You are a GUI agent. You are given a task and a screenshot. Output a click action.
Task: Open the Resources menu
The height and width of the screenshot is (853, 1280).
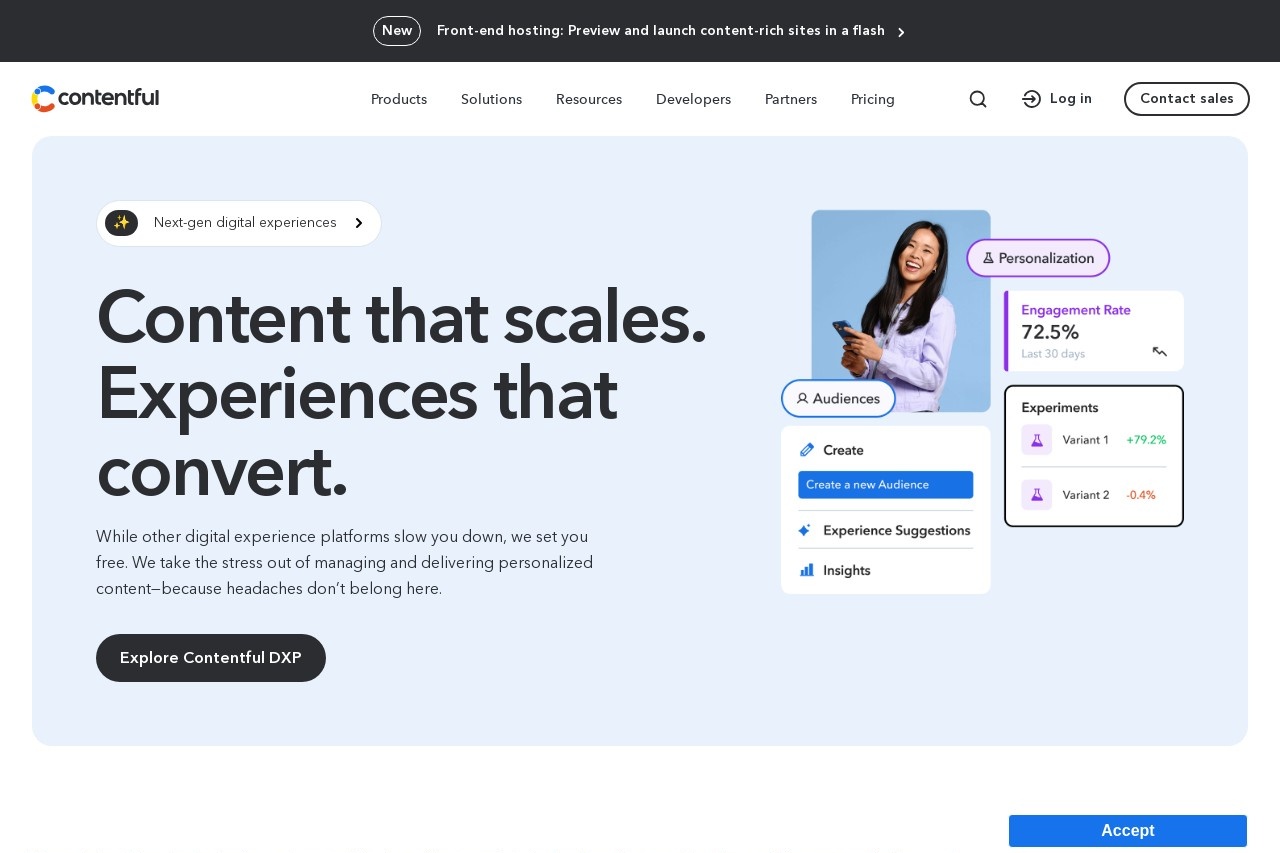point(589,99)
